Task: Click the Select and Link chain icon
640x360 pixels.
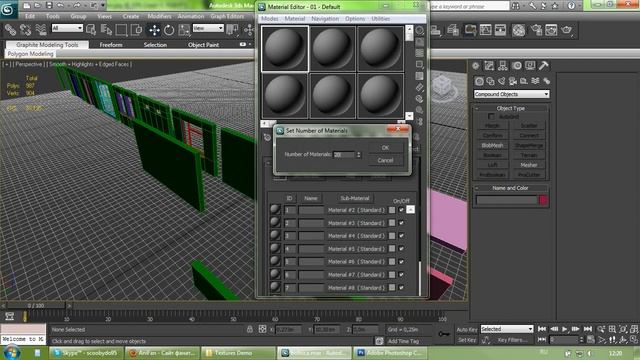Action: [x=10, y=30]
